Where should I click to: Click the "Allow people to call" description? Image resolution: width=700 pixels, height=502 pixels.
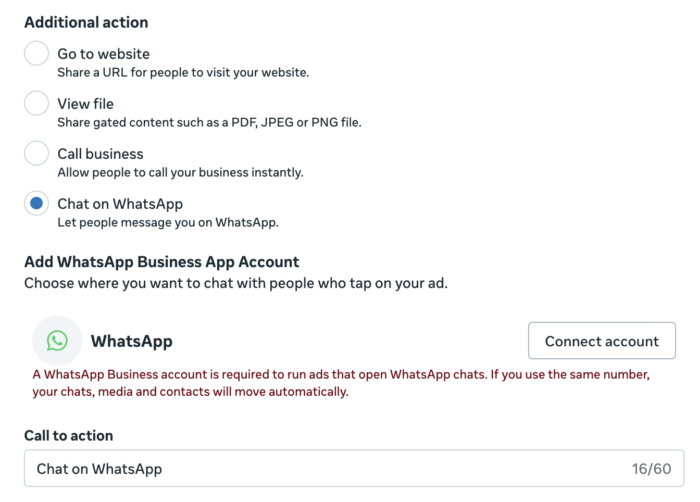180,172
